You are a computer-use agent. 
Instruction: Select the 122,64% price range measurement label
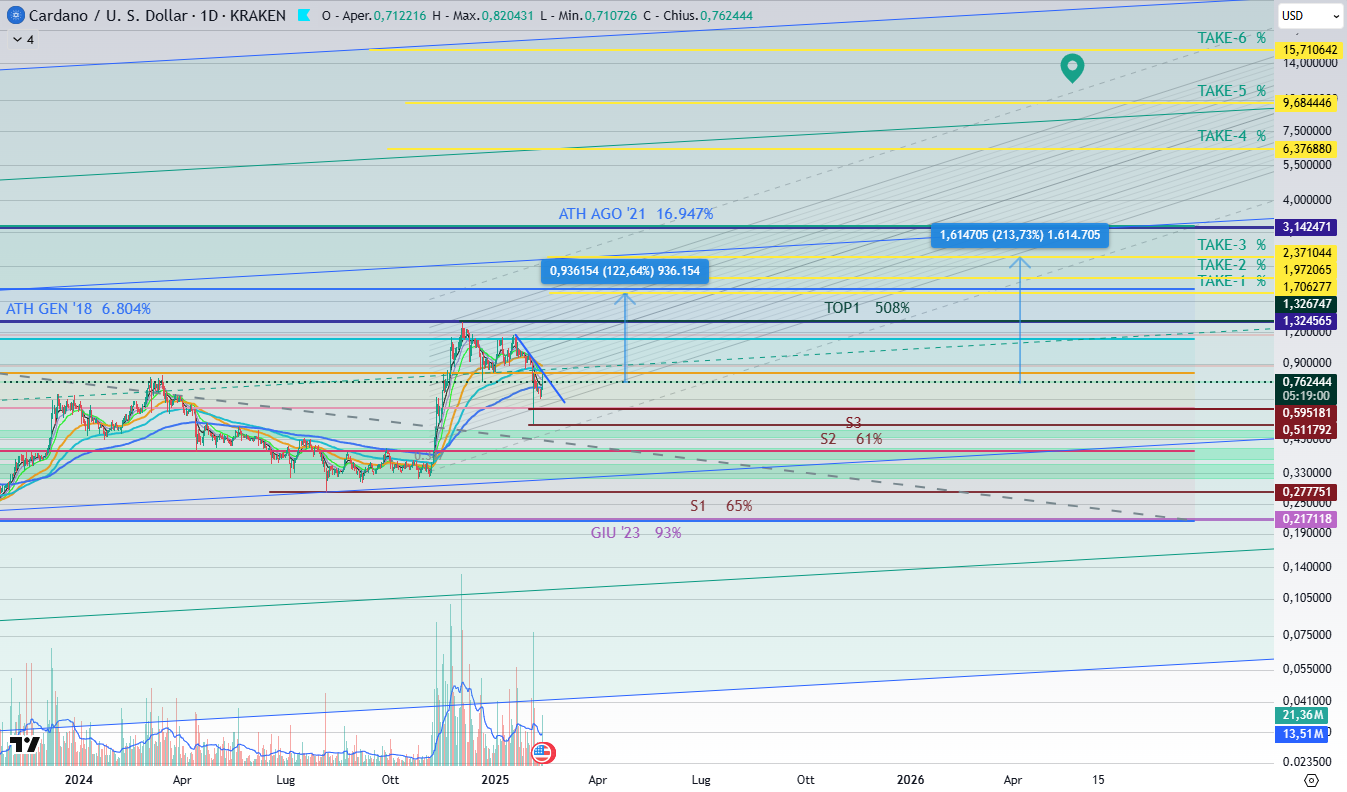point(624,271)
